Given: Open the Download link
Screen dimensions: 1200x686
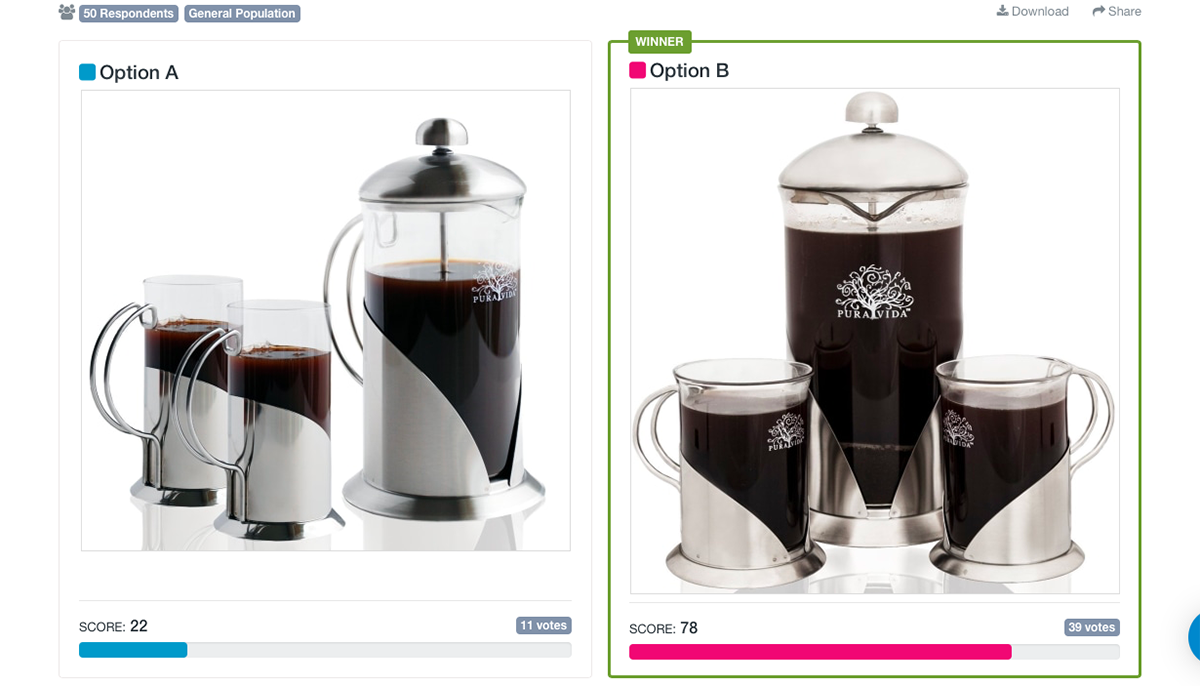Looking at the screenshot, I should pyautogui.click(x=1032, y=11).
